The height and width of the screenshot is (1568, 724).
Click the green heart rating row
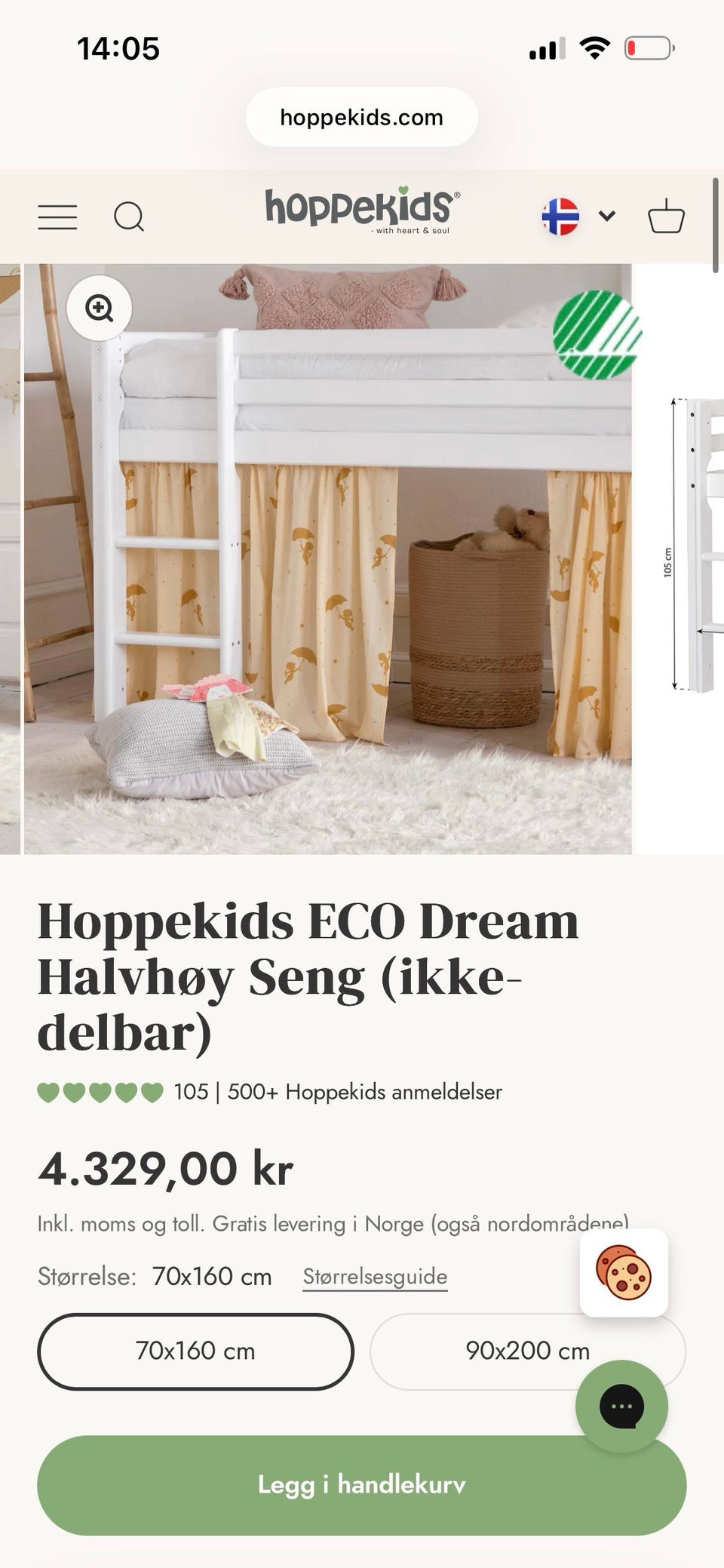click(x=100, y=1092)
